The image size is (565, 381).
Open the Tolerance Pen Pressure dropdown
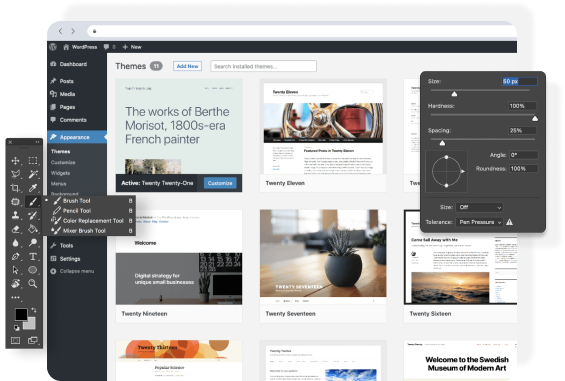click(x=479, y=222)
